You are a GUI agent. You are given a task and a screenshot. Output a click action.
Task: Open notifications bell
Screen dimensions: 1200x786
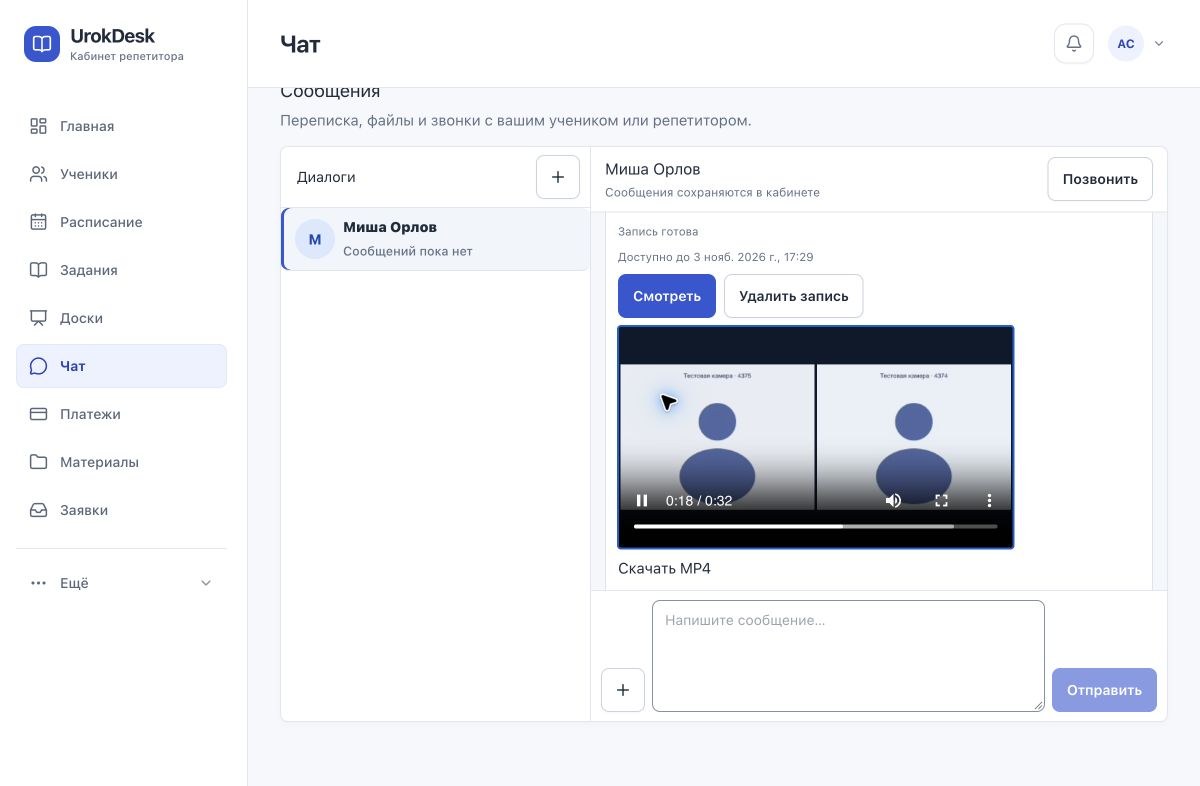[x=1074, y=44]
